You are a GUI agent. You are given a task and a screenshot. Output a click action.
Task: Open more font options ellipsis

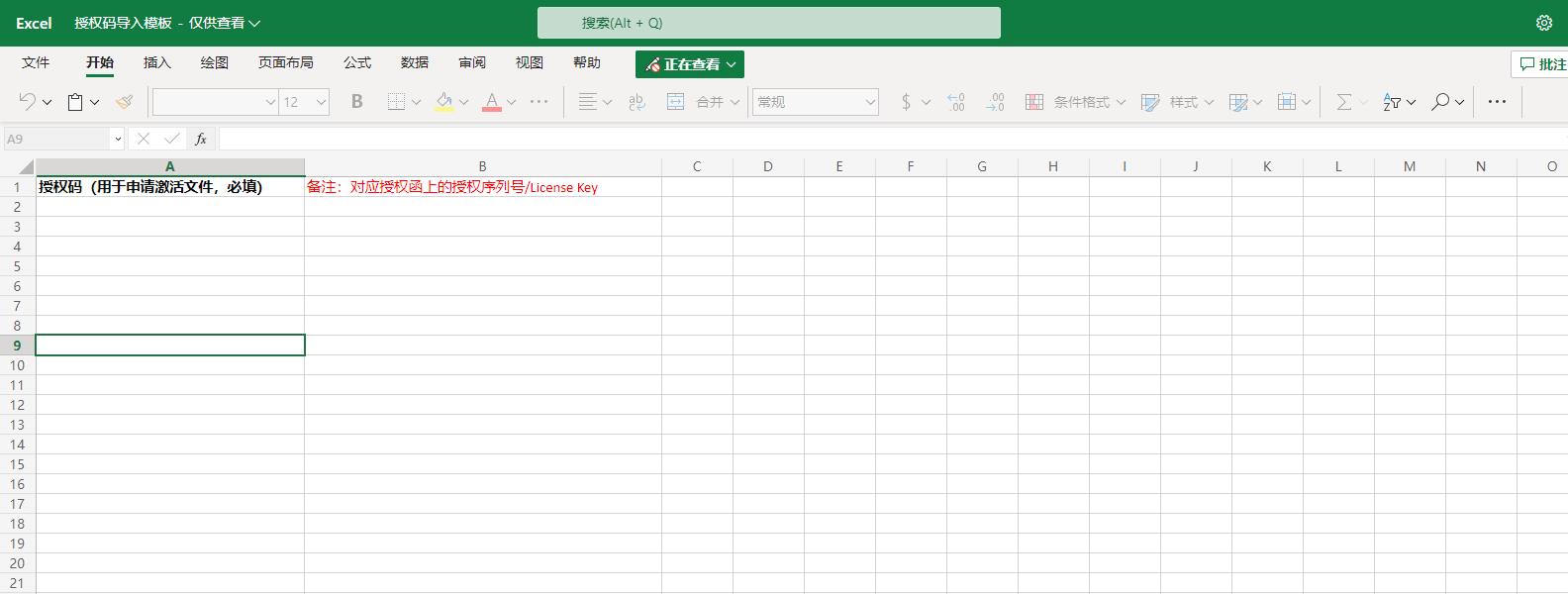[x=539, y=101]
